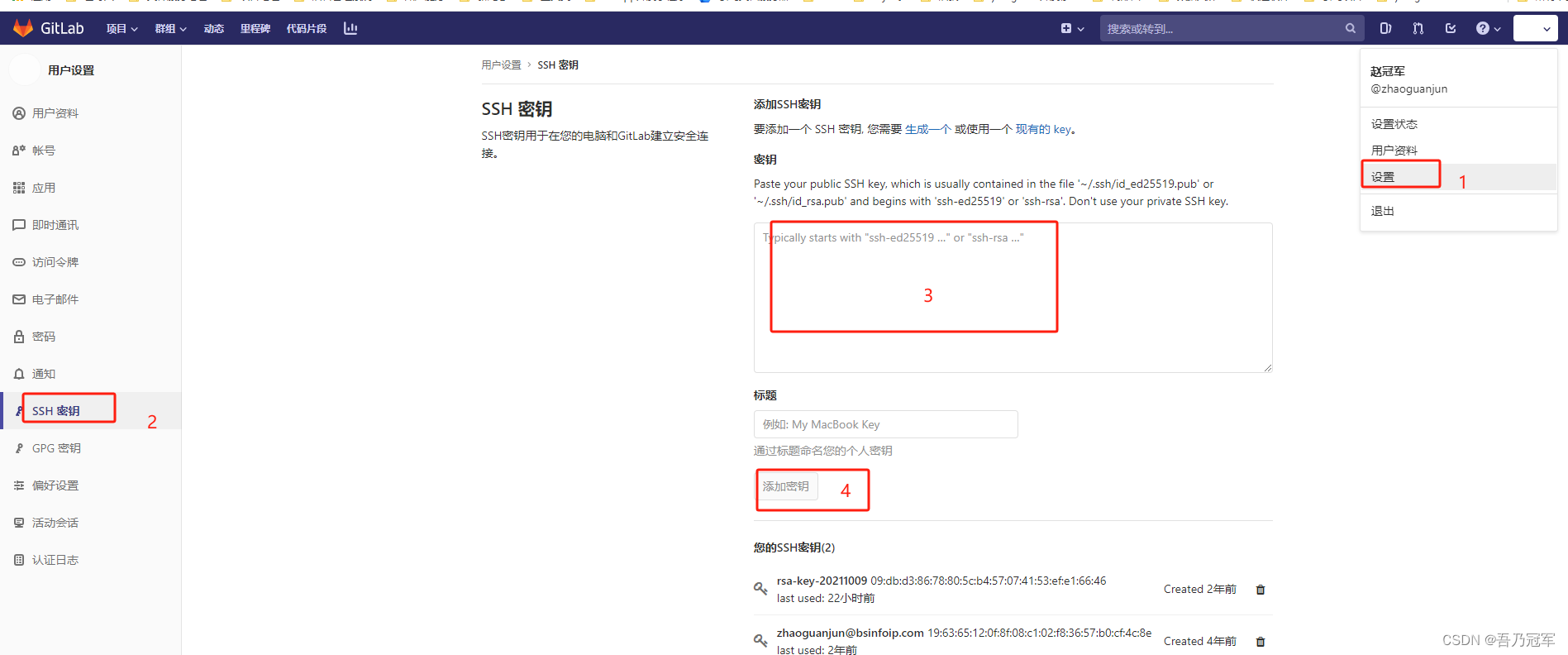Click the 电子邮件 envelope icon
The width and height of the screenshot is (1568, 655).
[19, 299]
